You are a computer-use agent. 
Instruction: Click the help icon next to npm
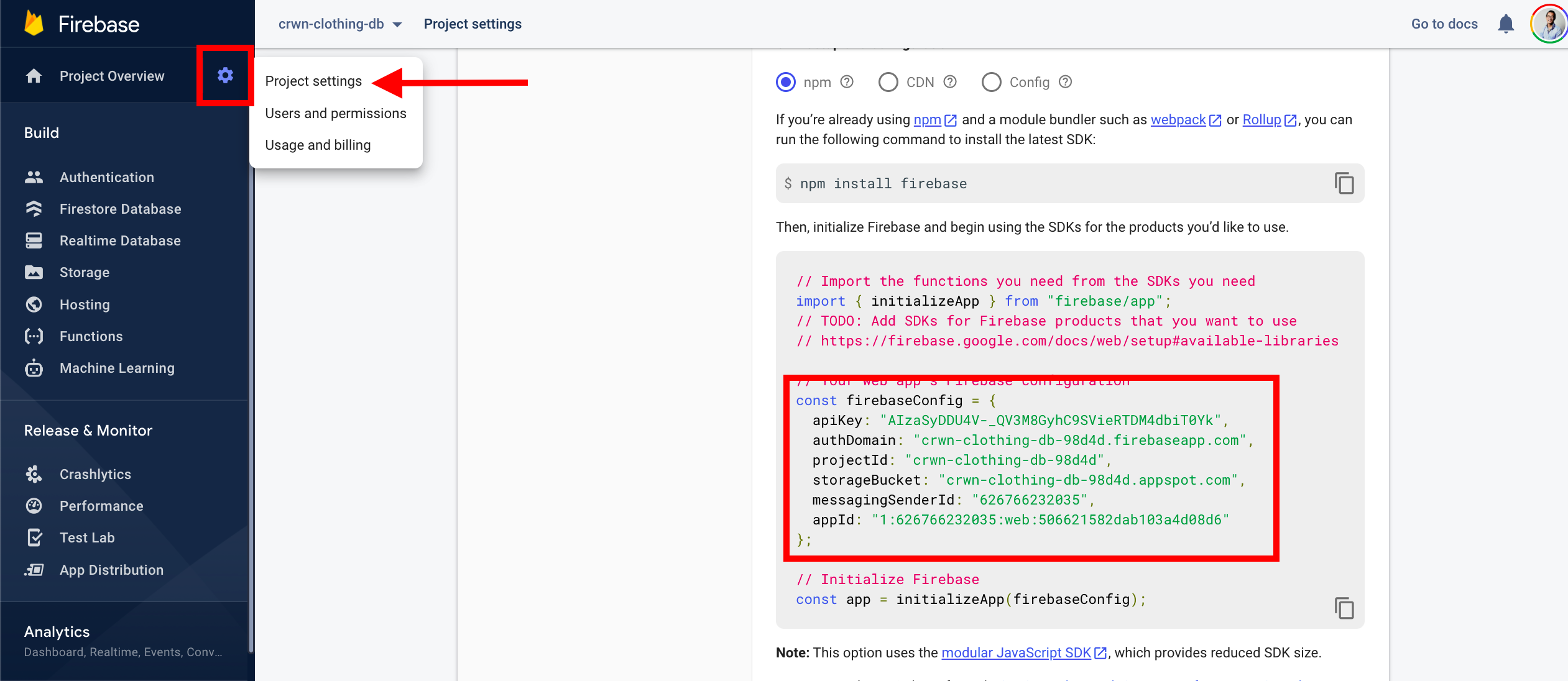847,82
